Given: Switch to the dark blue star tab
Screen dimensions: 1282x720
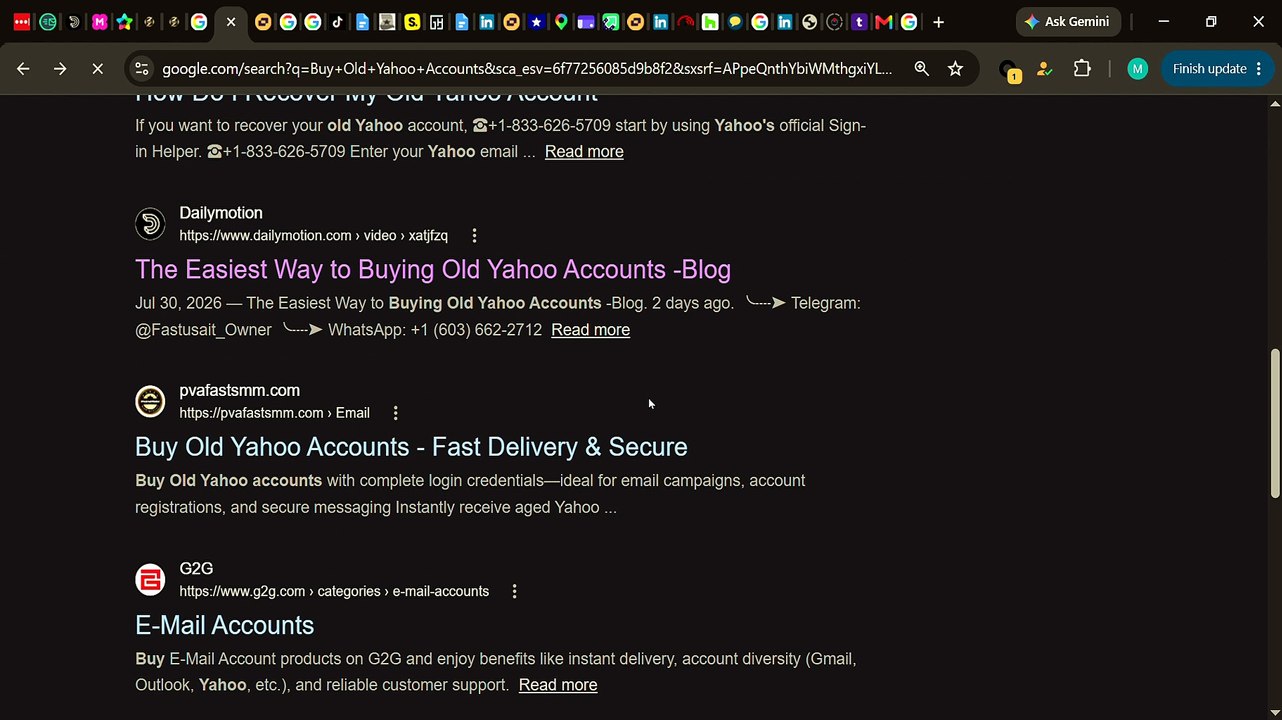Looking at the screenshot, I should [537, 22].
